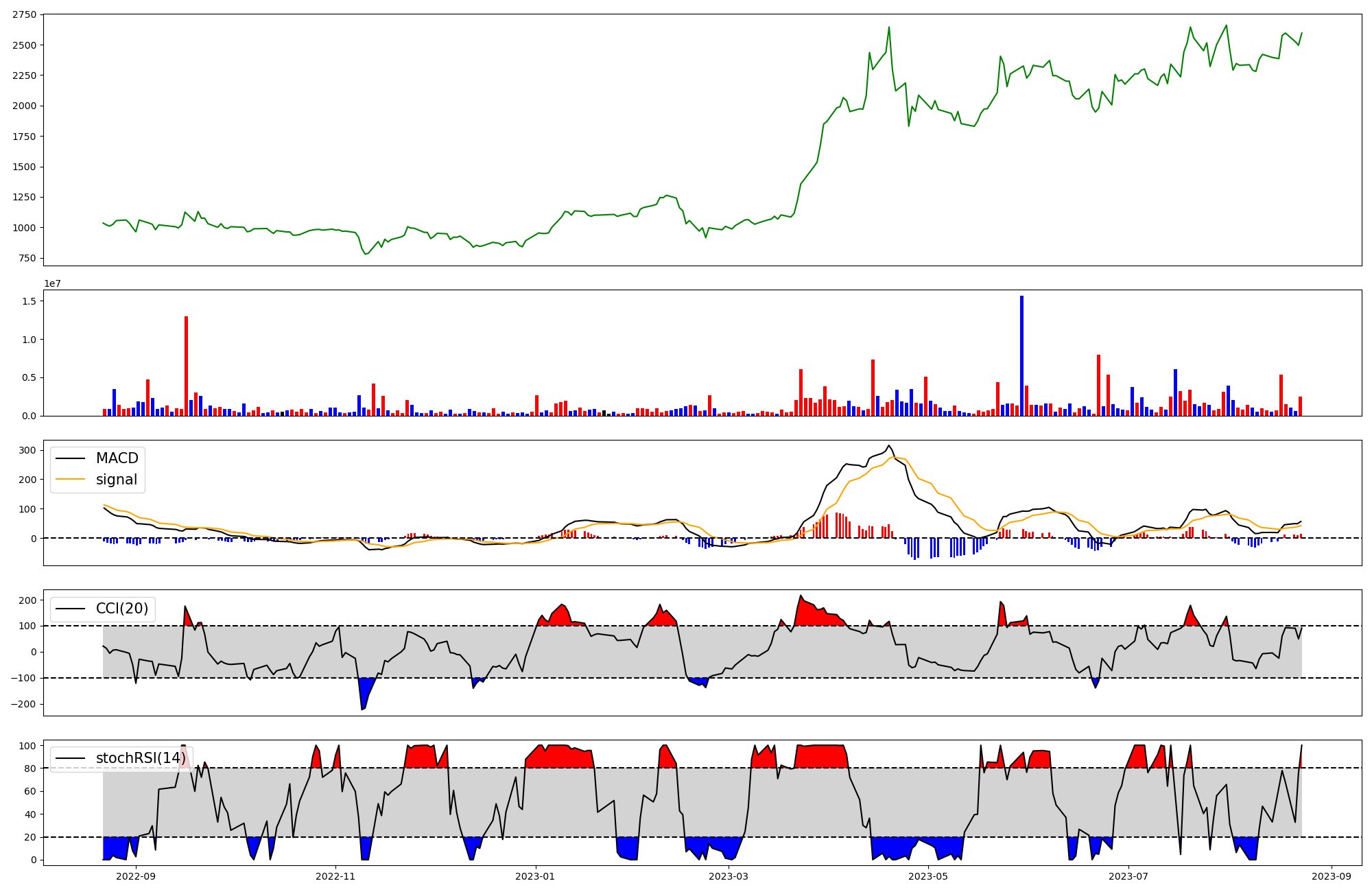Click the 2023-09 x-axis date label

pyautogui.click(x=1332, y=876)
